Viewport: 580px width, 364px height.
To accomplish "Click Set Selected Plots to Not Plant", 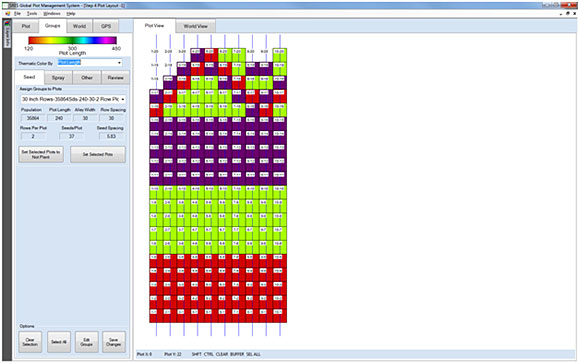I will (x=41, y=154).
